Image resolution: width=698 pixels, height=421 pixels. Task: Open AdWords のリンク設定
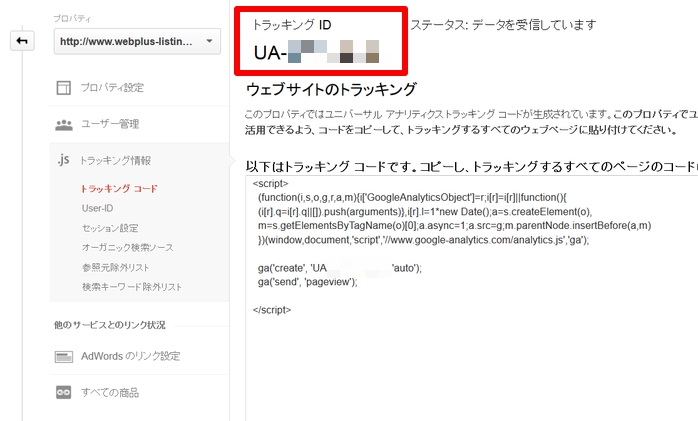tap(130, 356)
